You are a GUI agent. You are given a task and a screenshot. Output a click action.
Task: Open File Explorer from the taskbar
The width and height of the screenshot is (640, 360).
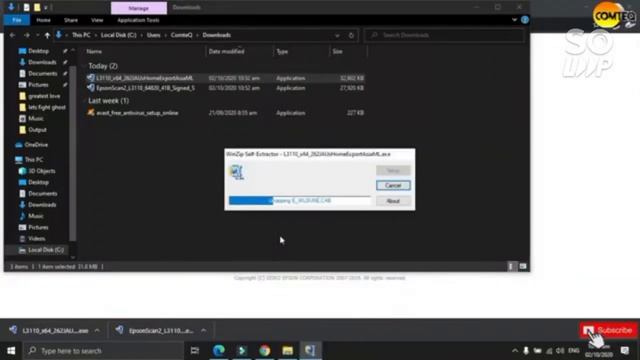[x=287, y=351]
